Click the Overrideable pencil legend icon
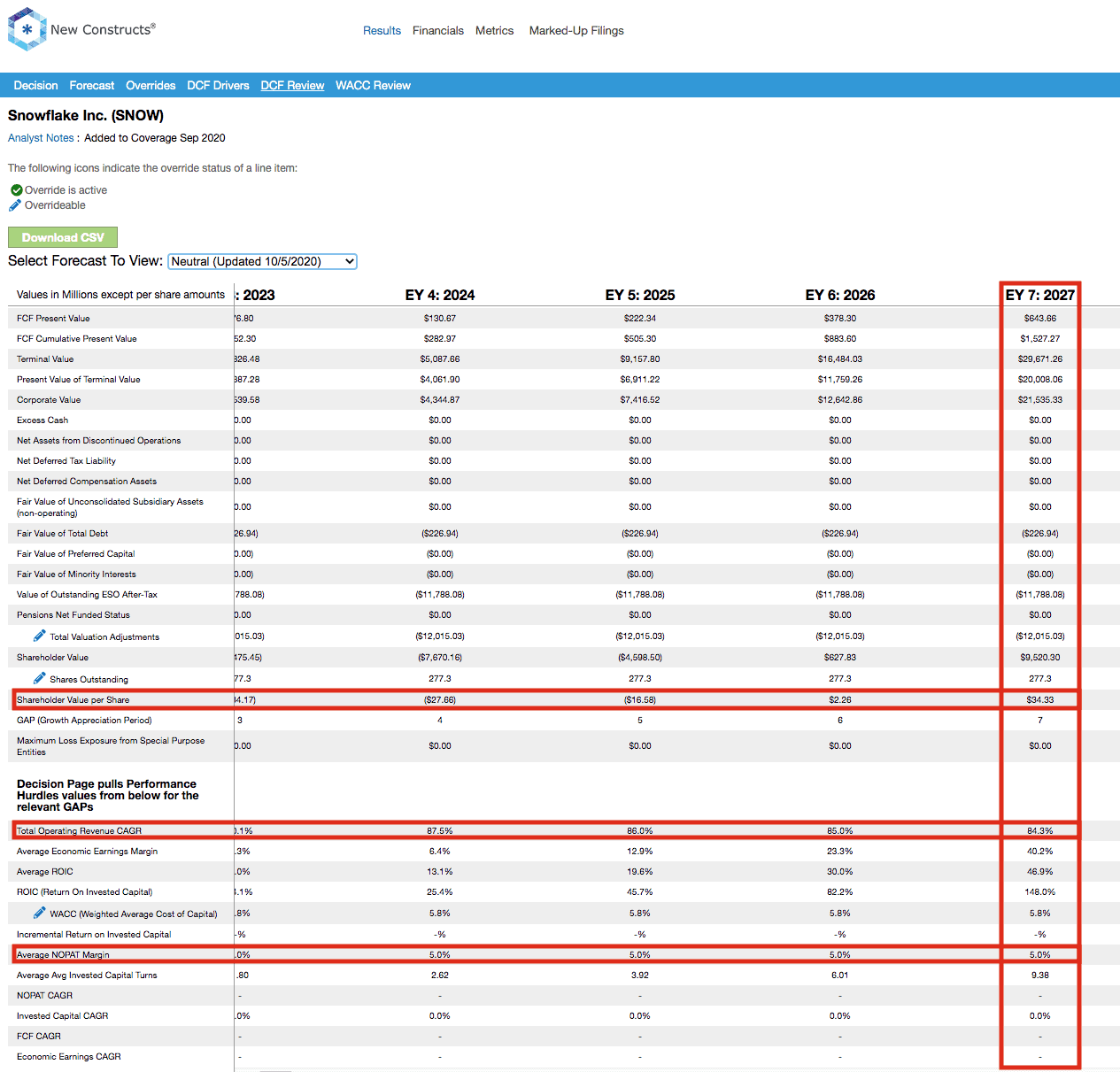The height and width of the screenshot is (1072, 1120). (15, 205)
